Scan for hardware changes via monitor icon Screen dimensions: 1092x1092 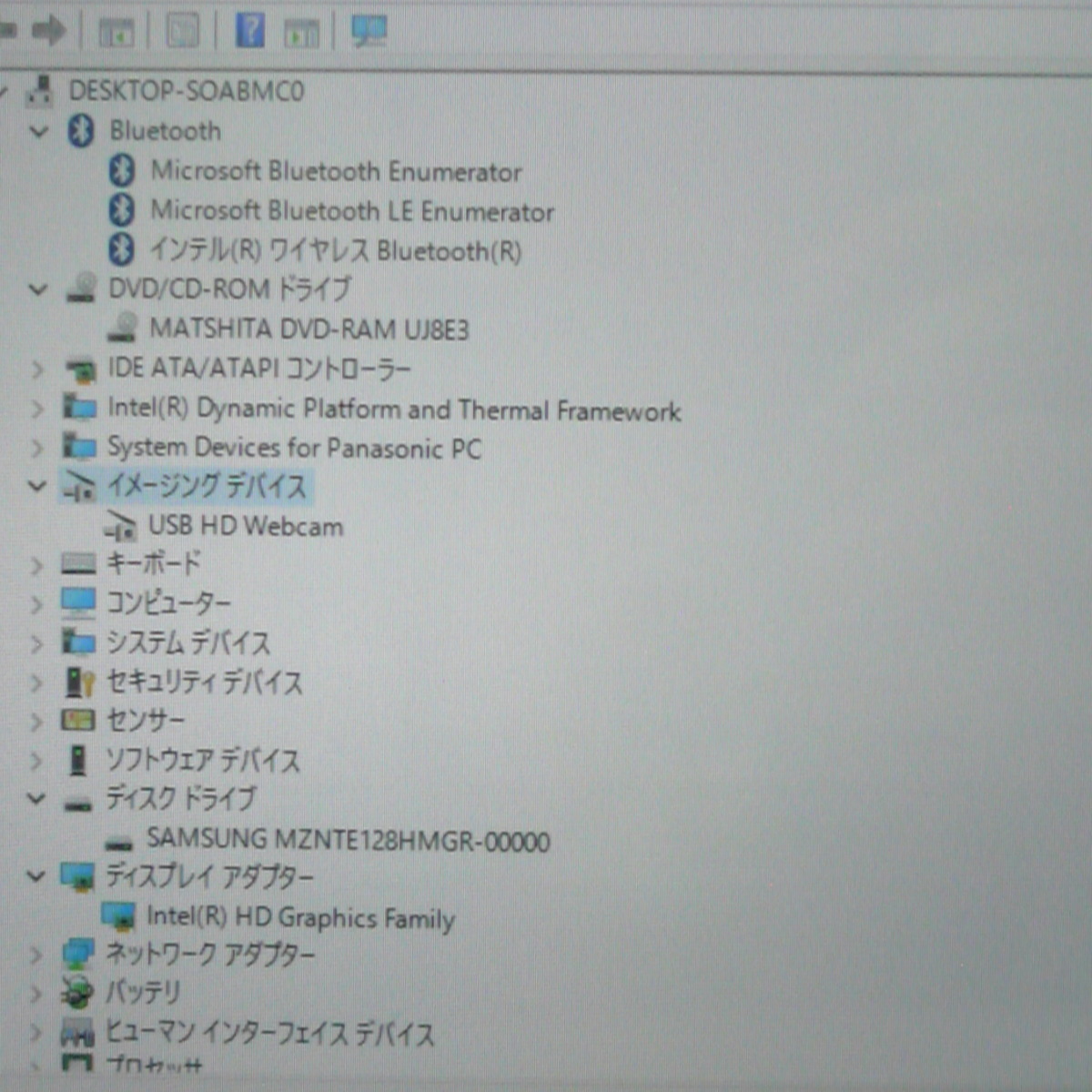(x=369, y=32)
